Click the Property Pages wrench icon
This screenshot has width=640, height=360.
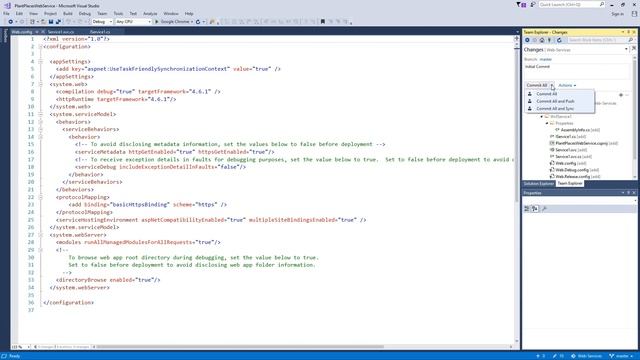pos(544,209)
